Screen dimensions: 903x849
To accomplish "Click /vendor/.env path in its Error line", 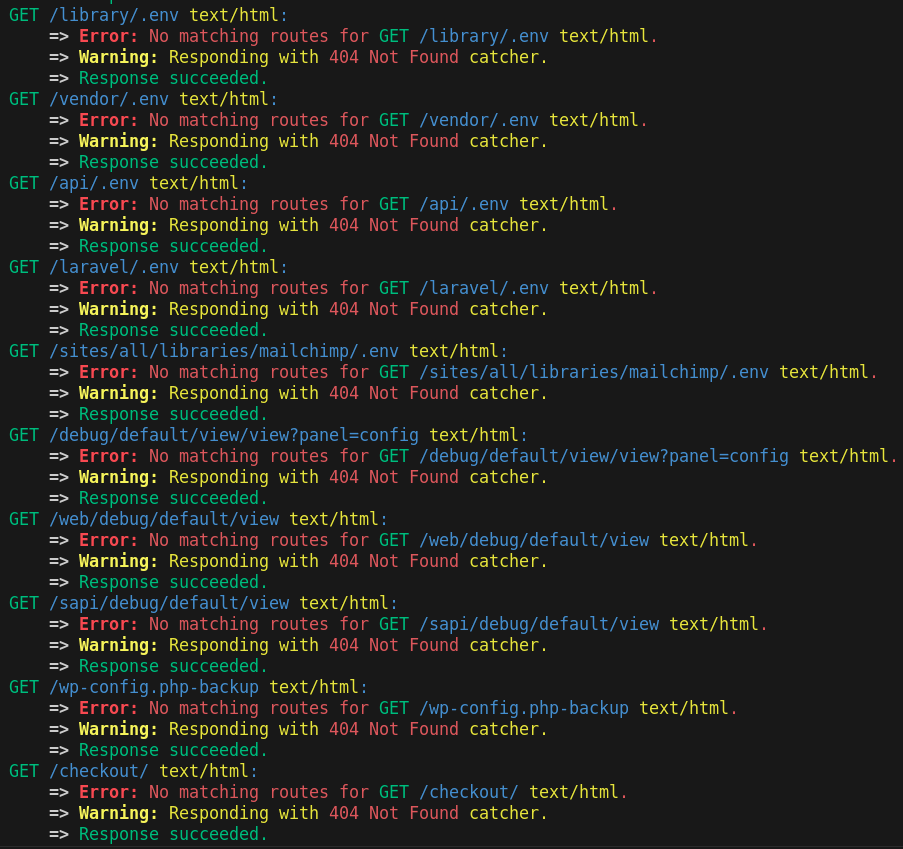I will pyautogui.click(x=479, y=120).
